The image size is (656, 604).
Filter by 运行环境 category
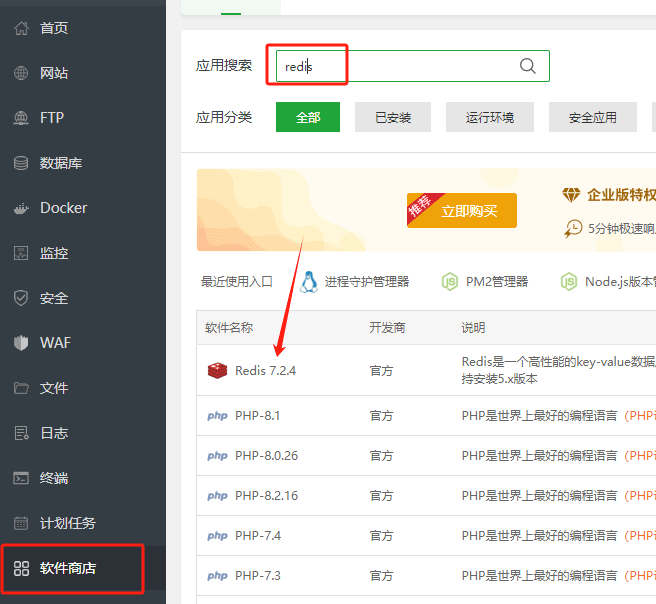coord(490,117)
